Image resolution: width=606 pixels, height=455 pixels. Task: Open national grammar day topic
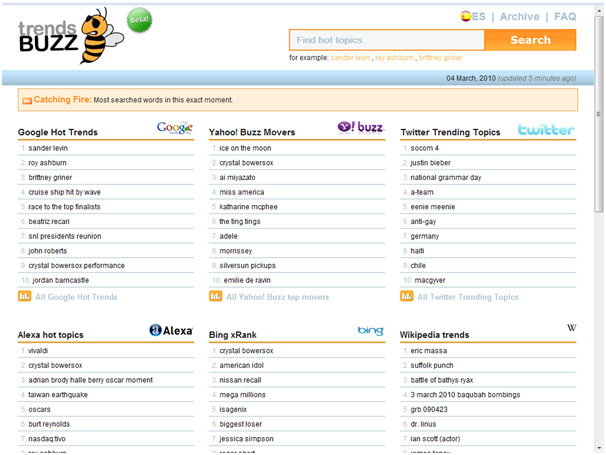(446, 177)
